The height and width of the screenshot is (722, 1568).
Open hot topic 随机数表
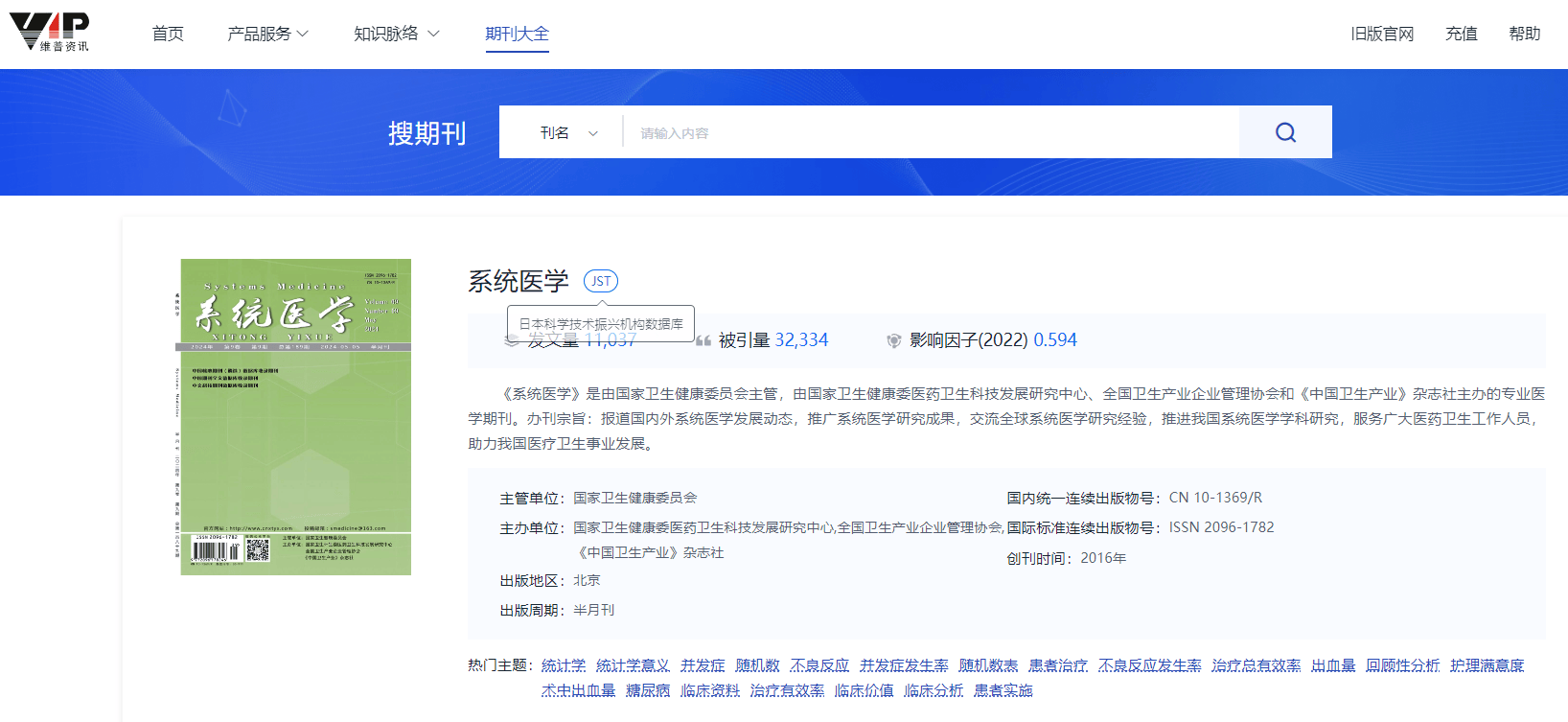[x=988, y=665]
